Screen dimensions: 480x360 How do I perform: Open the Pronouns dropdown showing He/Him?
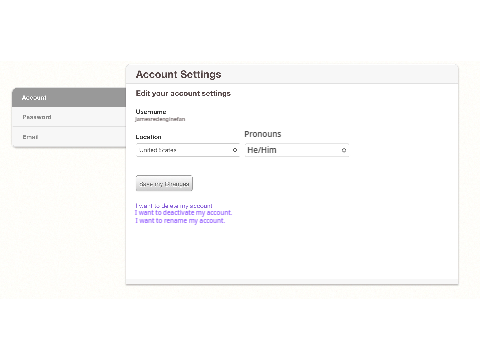[297, 150]
